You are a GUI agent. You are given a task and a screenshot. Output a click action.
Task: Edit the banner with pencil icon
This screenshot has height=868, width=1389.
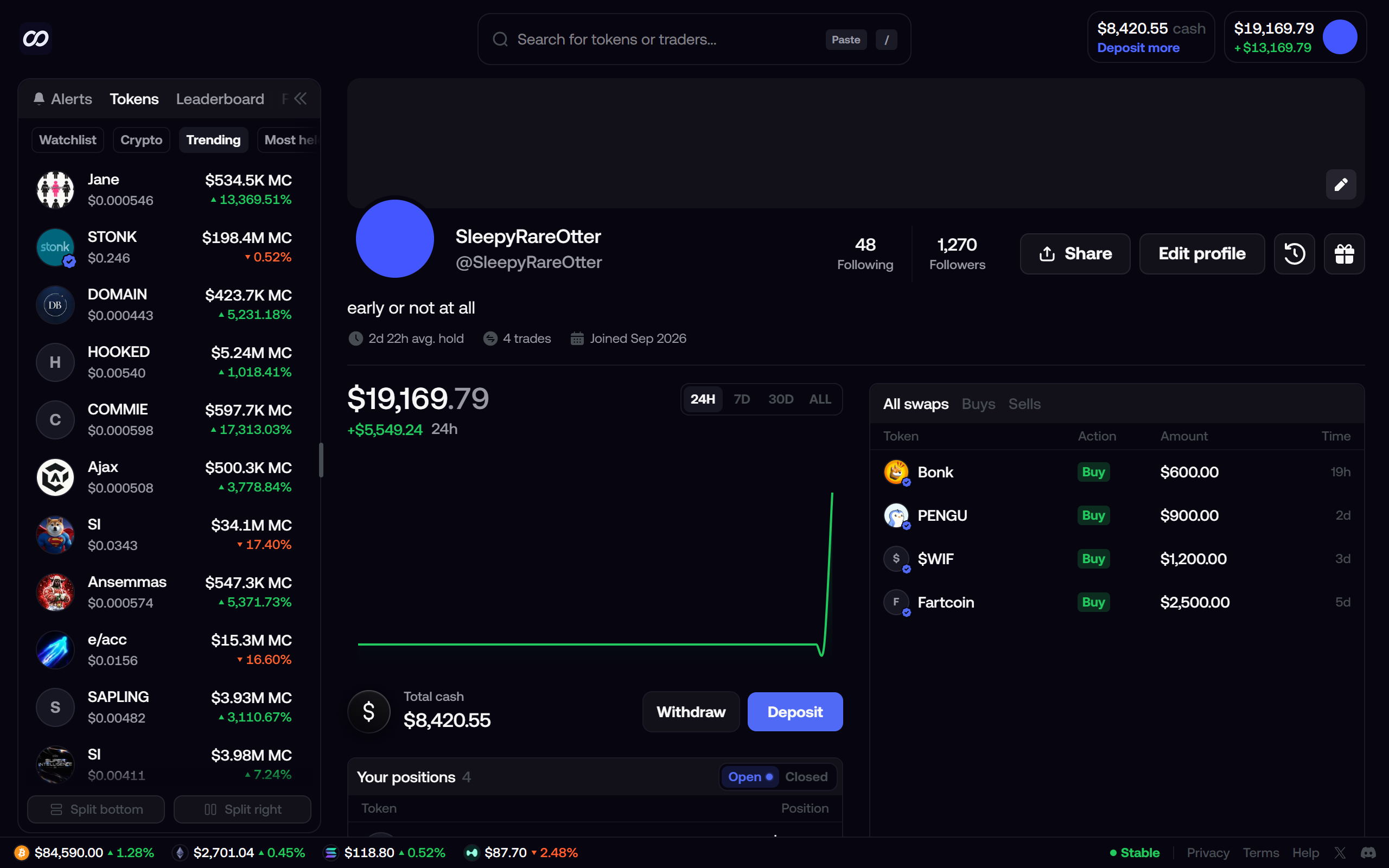pyautogui.click(x=1341, y=184)
